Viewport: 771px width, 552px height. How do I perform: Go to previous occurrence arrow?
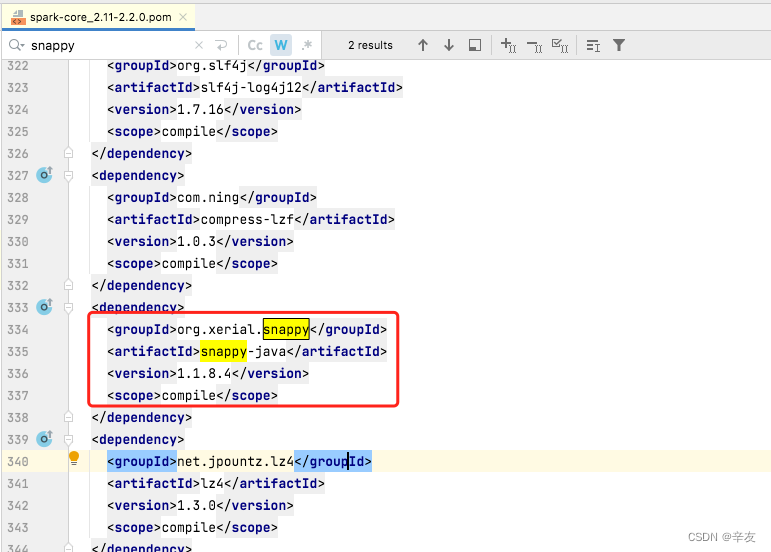[x=422, y=45]
